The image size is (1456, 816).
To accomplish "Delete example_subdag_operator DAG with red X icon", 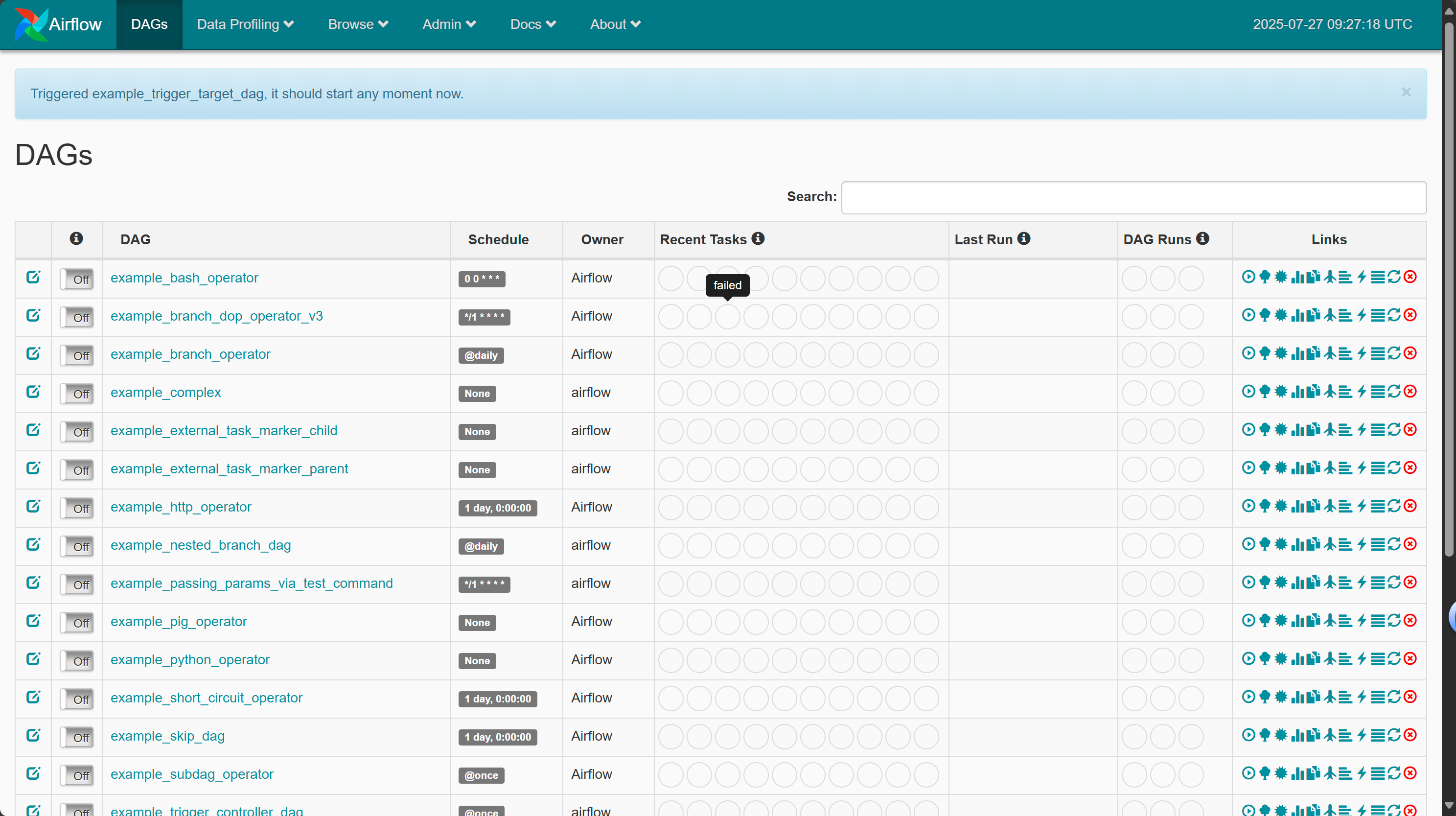I will [x=1410, y=773].
